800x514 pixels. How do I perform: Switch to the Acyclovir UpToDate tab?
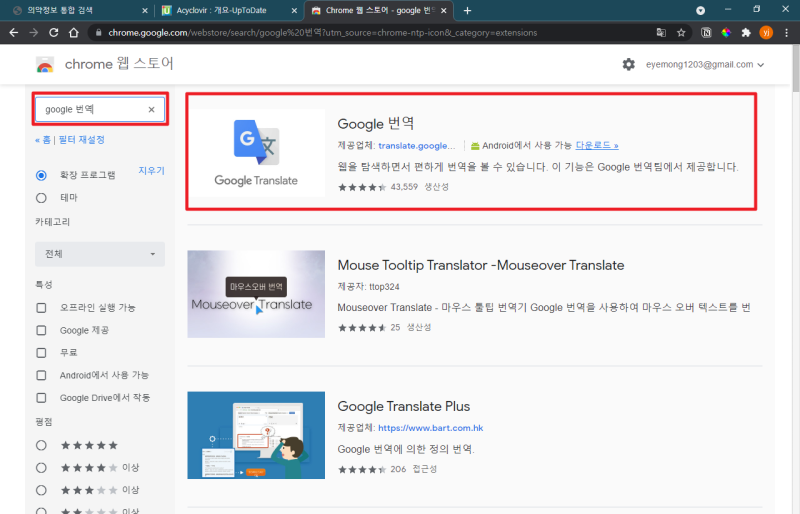(x=229, y=10)
